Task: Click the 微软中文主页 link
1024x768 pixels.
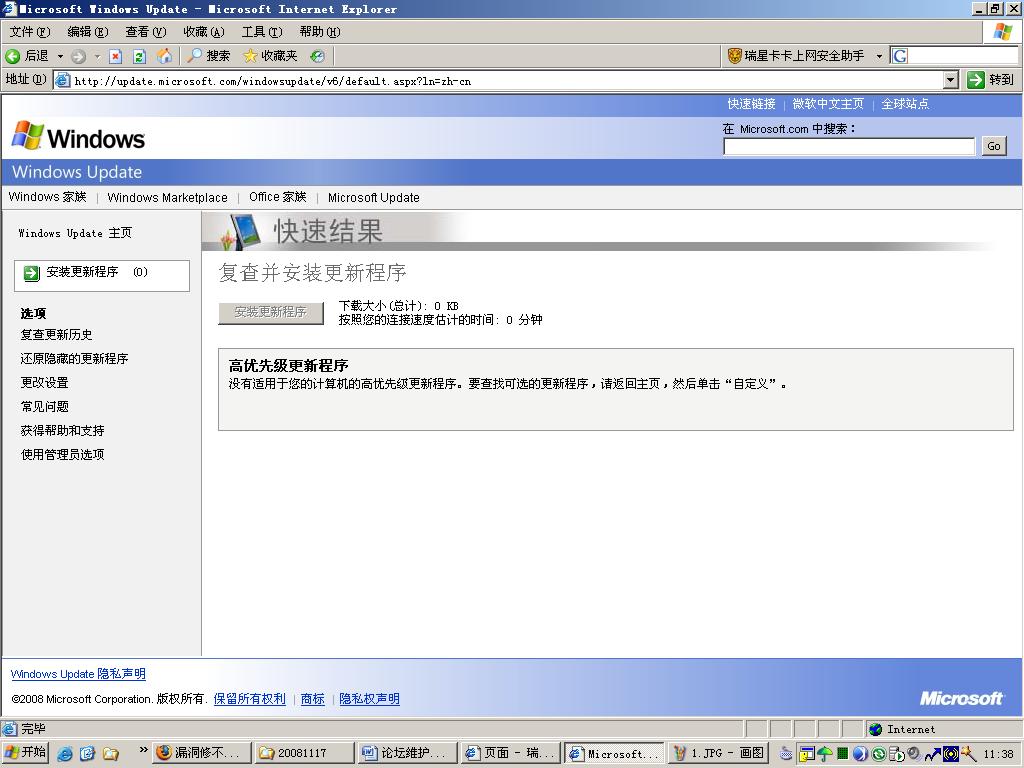Action: pos(828,104)
